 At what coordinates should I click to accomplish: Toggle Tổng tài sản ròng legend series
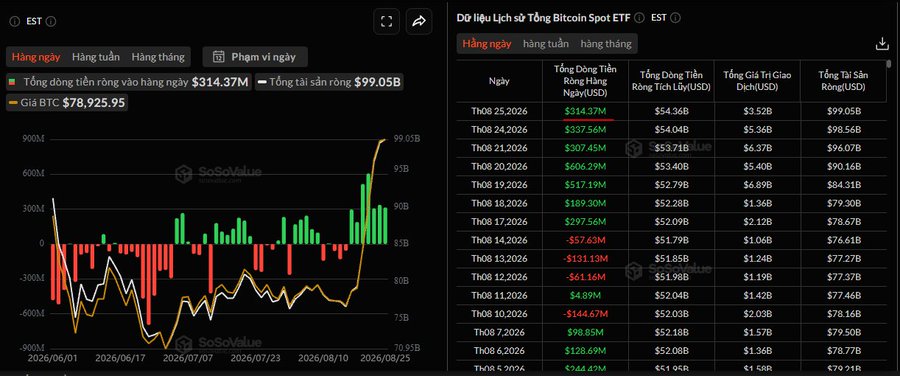329,82
